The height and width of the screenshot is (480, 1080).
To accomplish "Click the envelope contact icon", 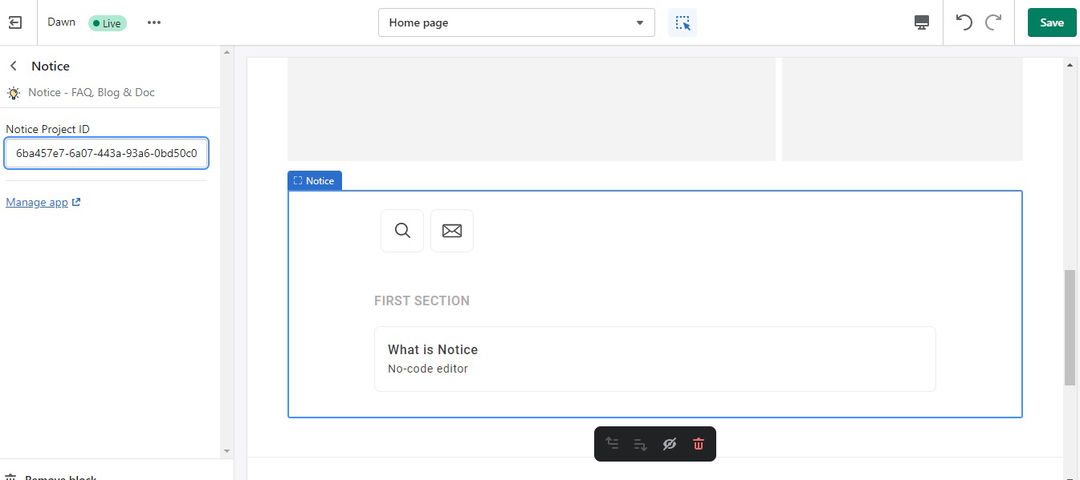I will pyautogui.click(x=452, y=231).
